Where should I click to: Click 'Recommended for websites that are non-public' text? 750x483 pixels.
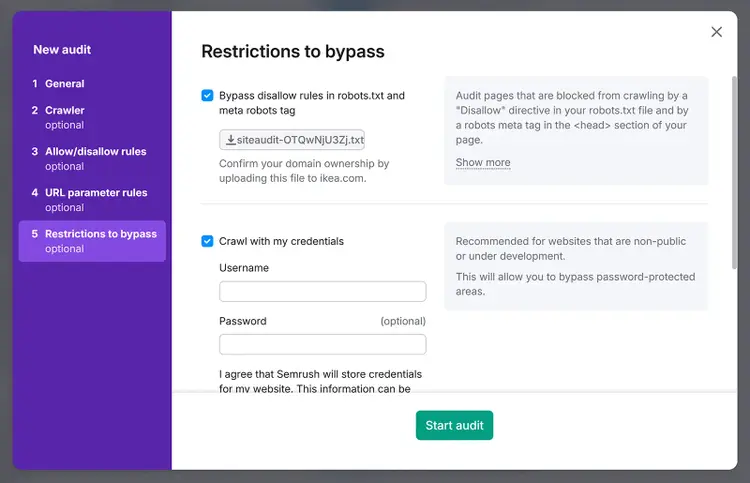click(571, 249)
